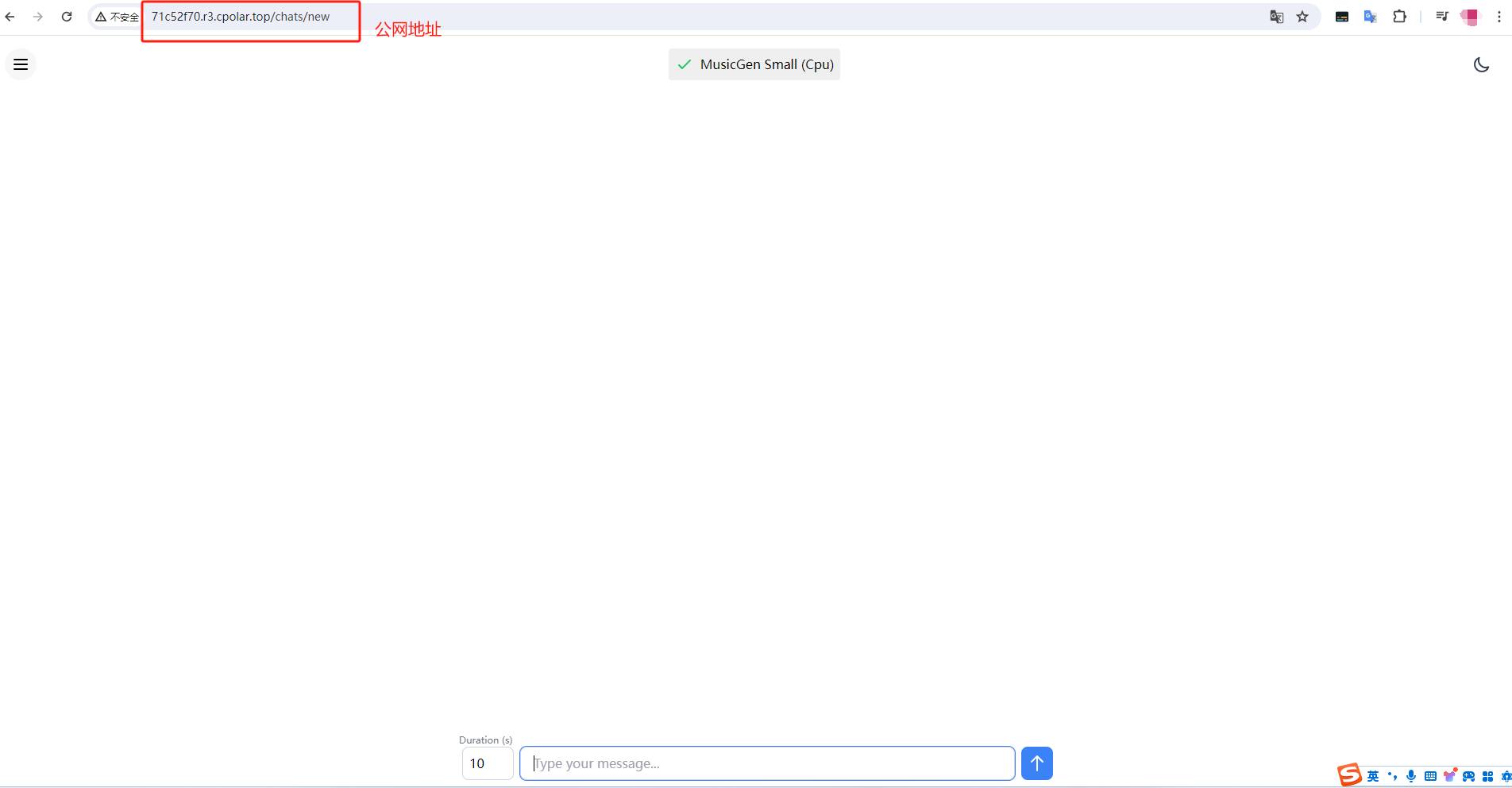Go back in browser history
The height and width of the screenshot is (788, 1512).
coord(10,17)
